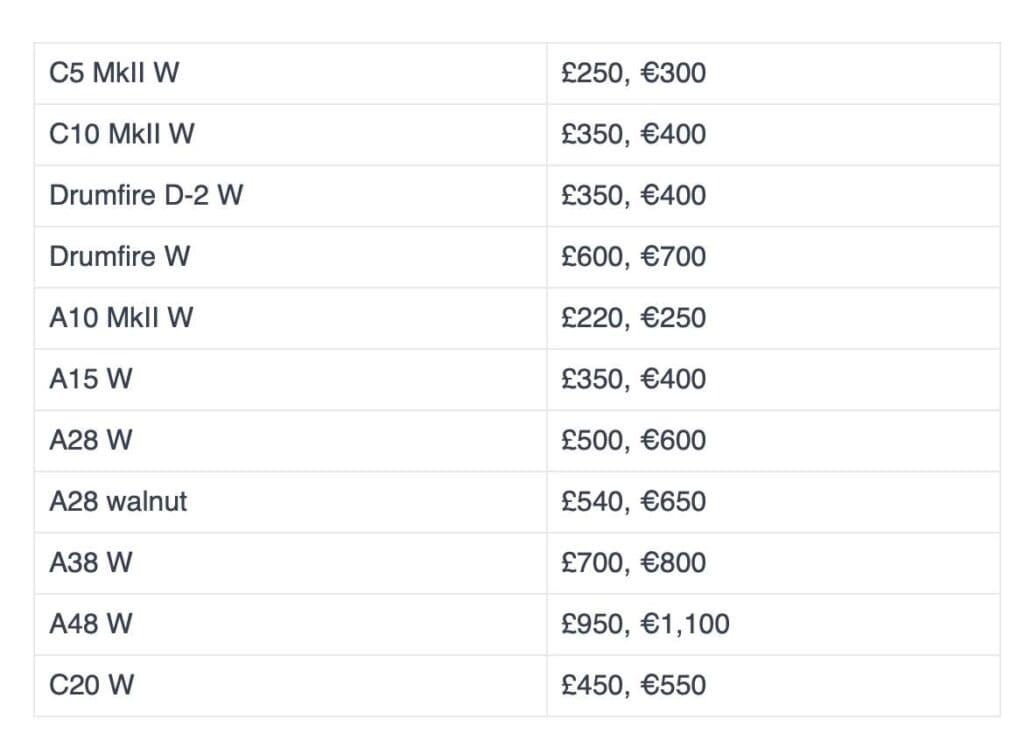The height and width of the screenshot is (754, 1024).
Task: Click the price beside A15 W
Action: click(x=634, y=379)
